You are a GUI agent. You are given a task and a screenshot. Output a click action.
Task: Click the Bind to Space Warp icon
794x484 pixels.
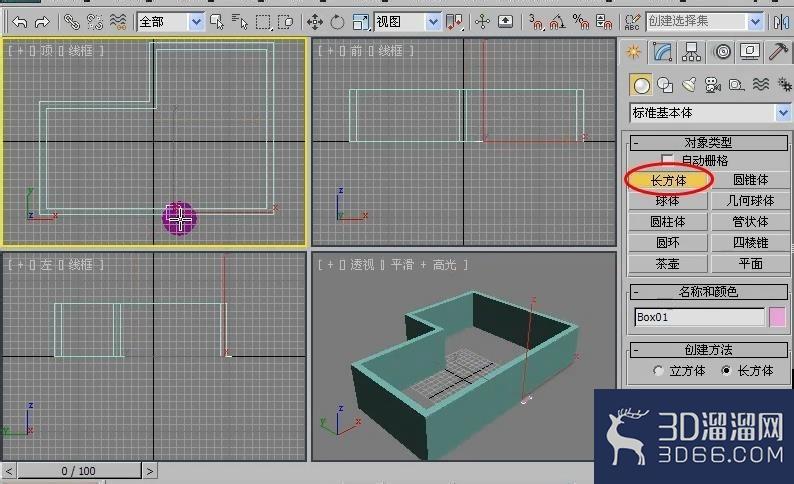click(118, 22)
